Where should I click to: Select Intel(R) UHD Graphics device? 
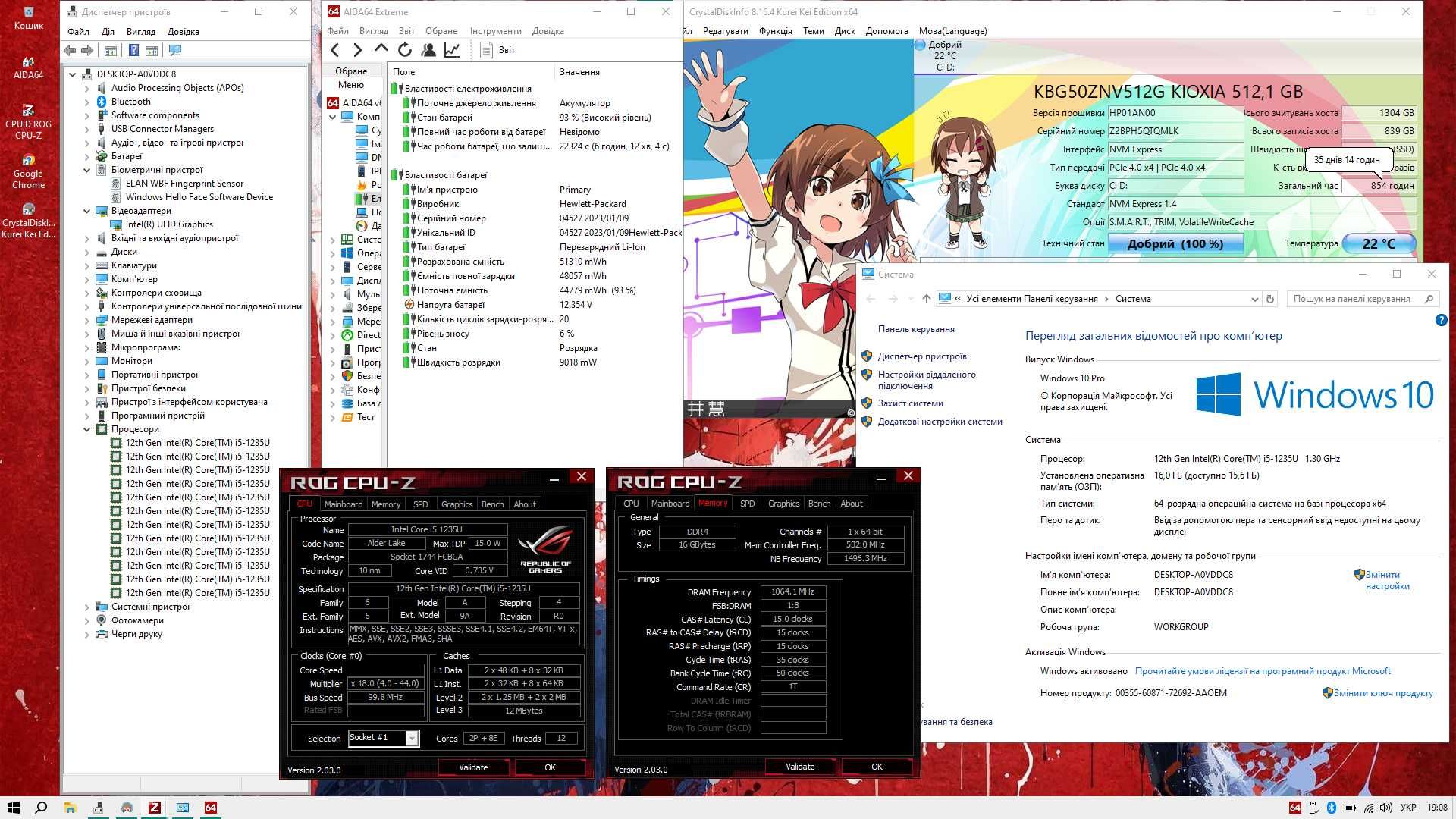169,224
